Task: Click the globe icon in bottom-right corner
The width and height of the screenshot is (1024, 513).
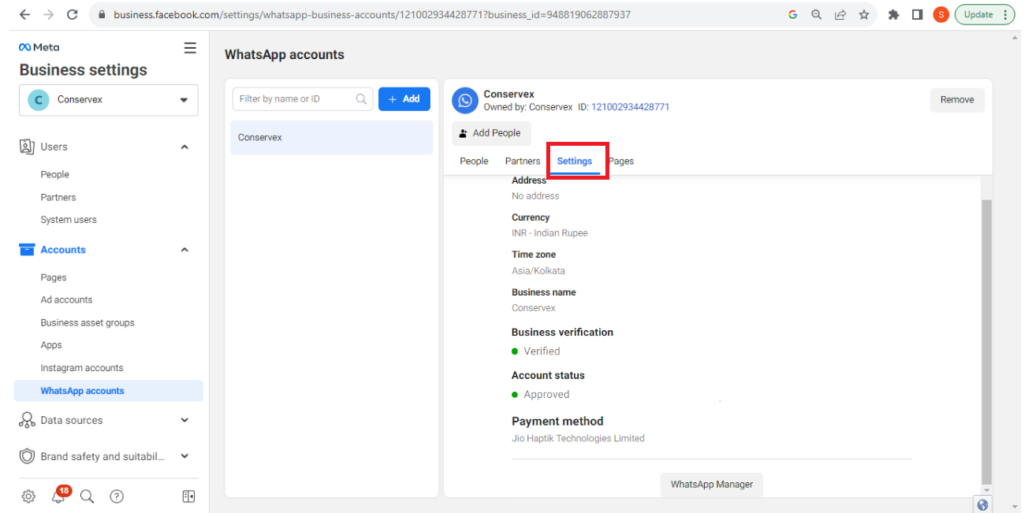Action: (982, 505)
